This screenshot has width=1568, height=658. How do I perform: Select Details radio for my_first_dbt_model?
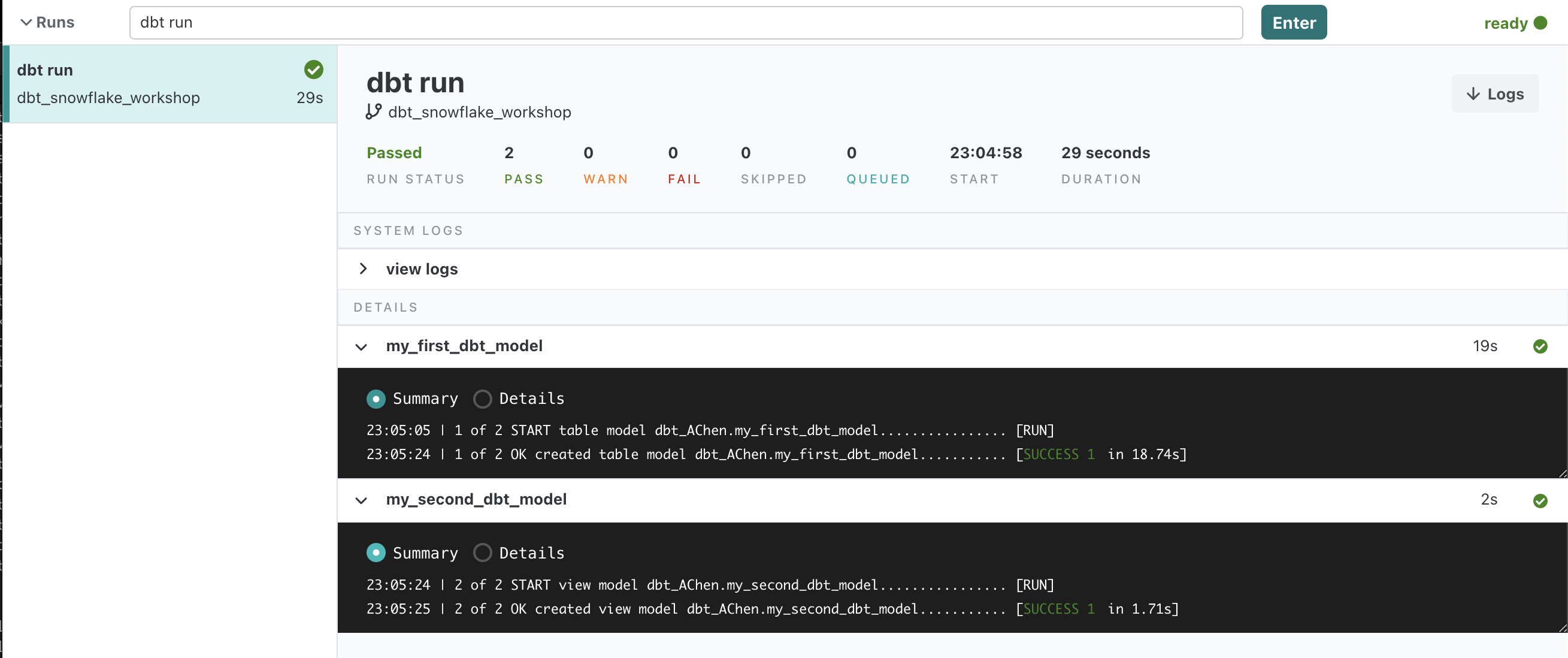(483, 399)
